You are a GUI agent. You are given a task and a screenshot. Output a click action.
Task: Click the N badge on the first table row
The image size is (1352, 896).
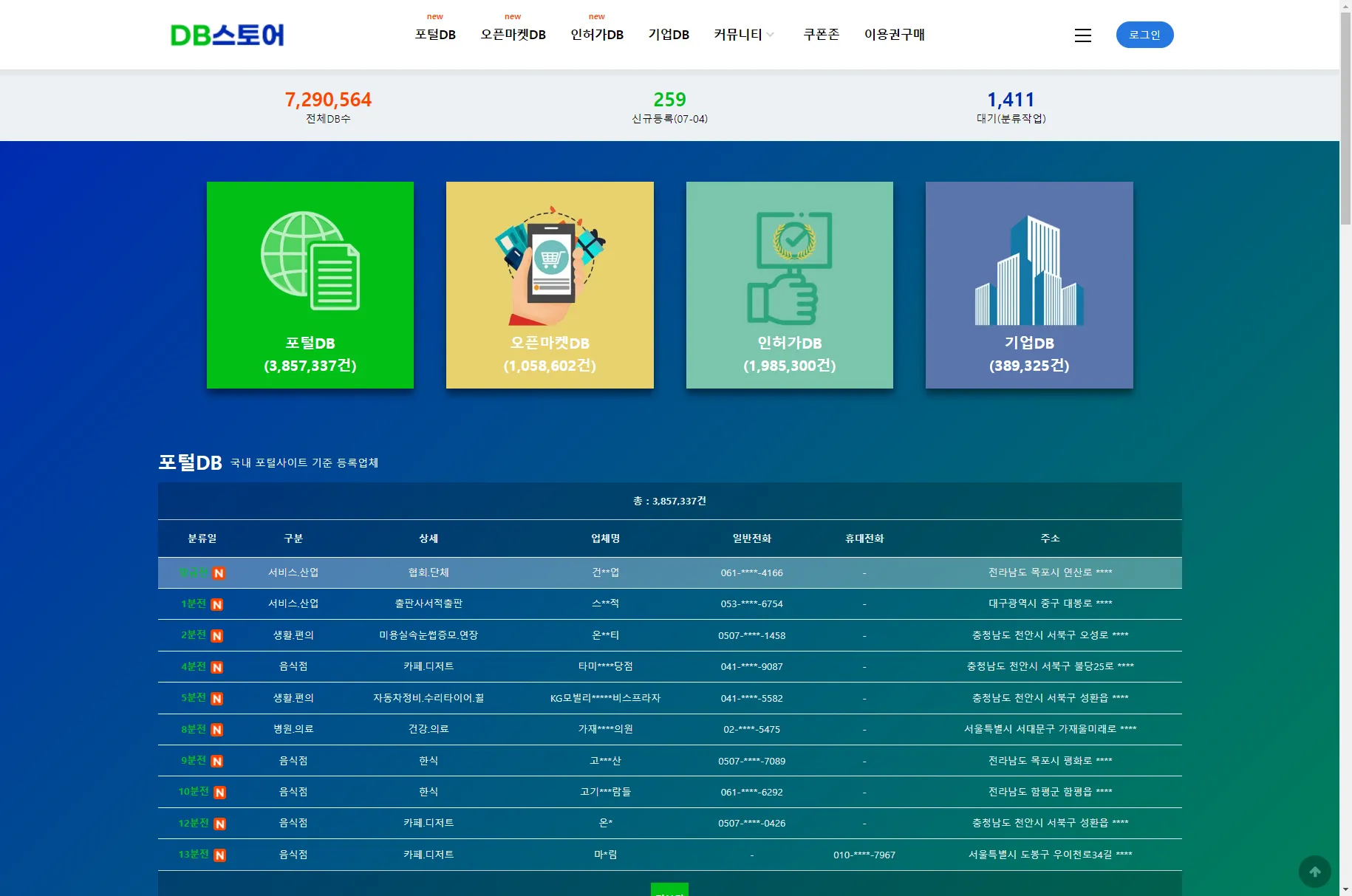pyautogui.click(x=218, y=572)
